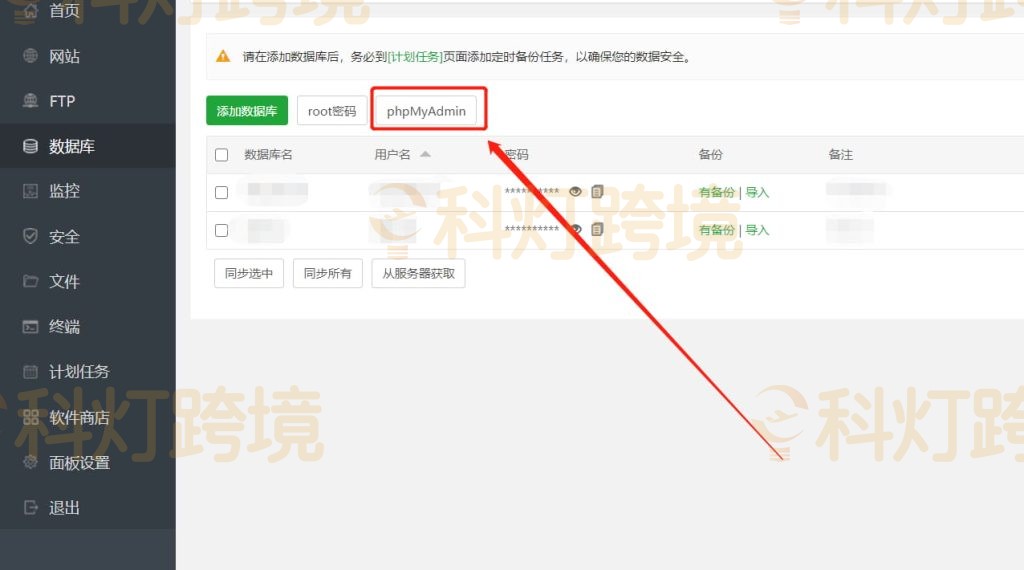Open the 首页 home icon in sidebar

pos(30,10)
